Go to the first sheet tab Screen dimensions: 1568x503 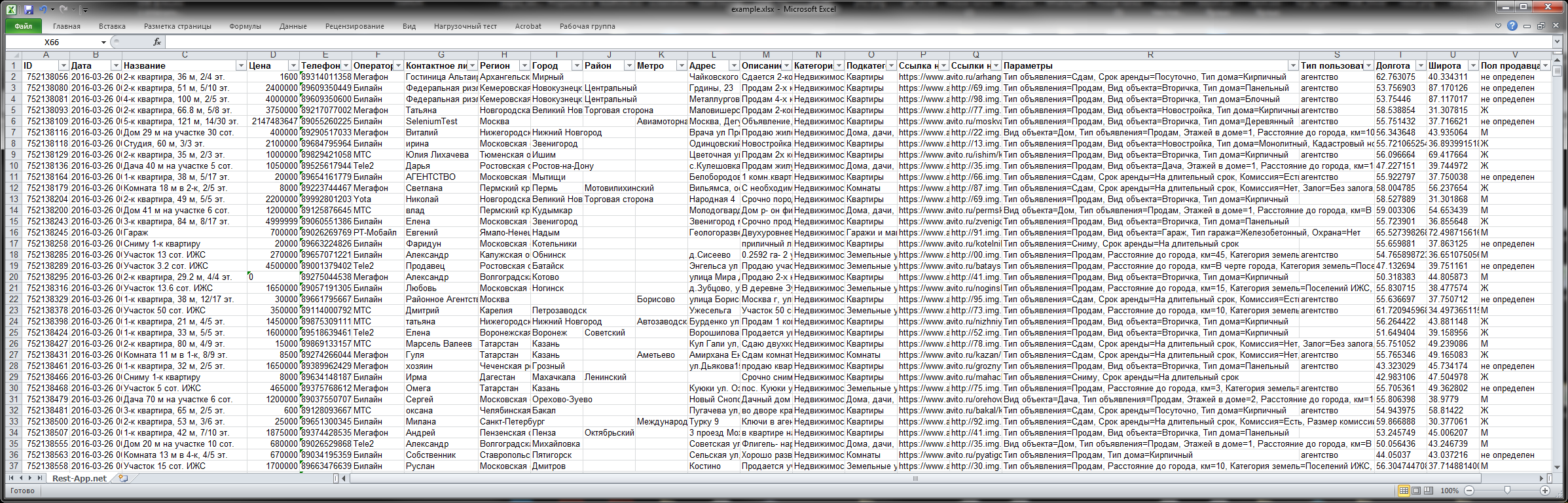coord(11,478)
